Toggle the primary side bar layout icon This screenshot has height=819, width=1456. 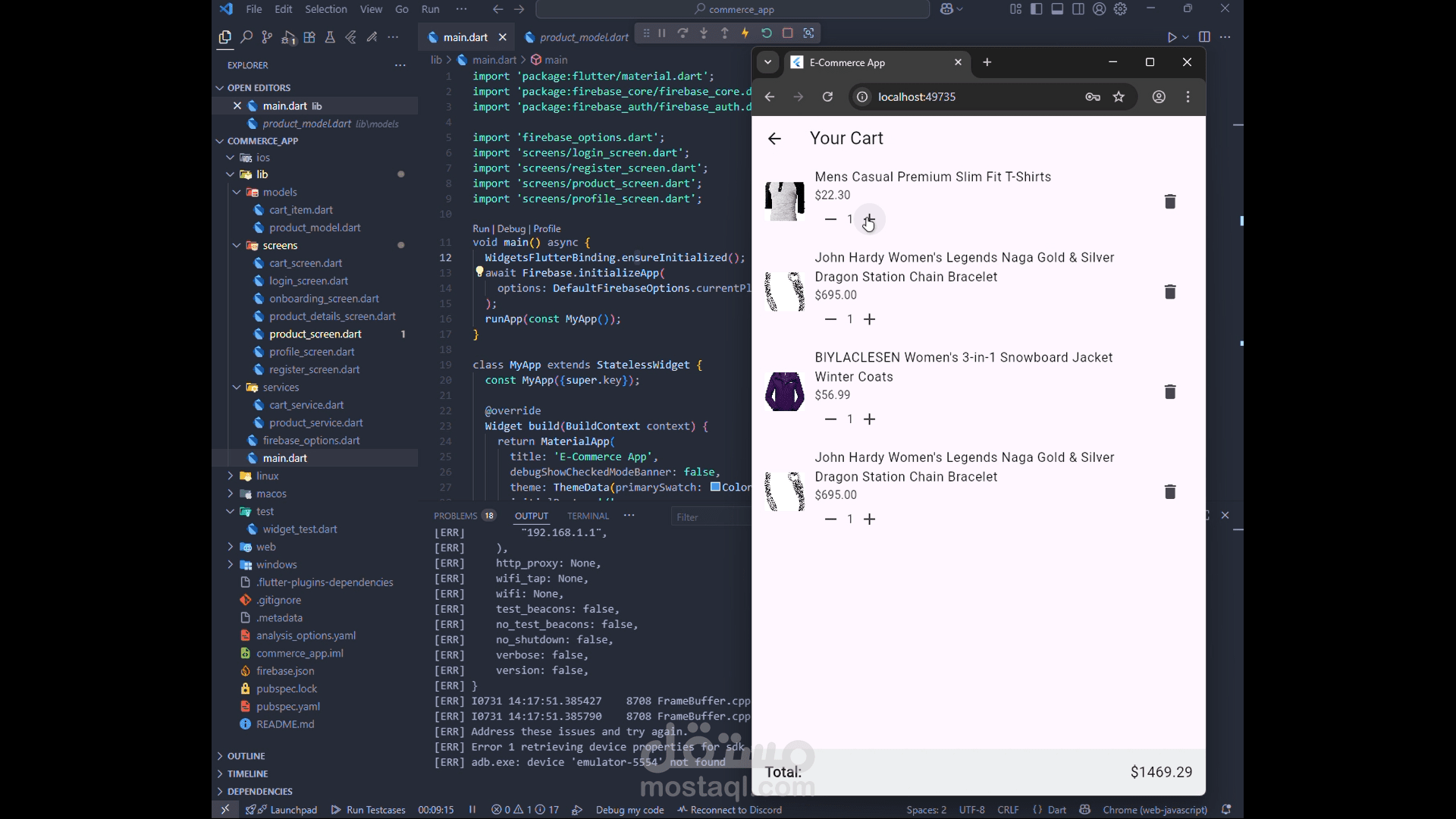1036,9
